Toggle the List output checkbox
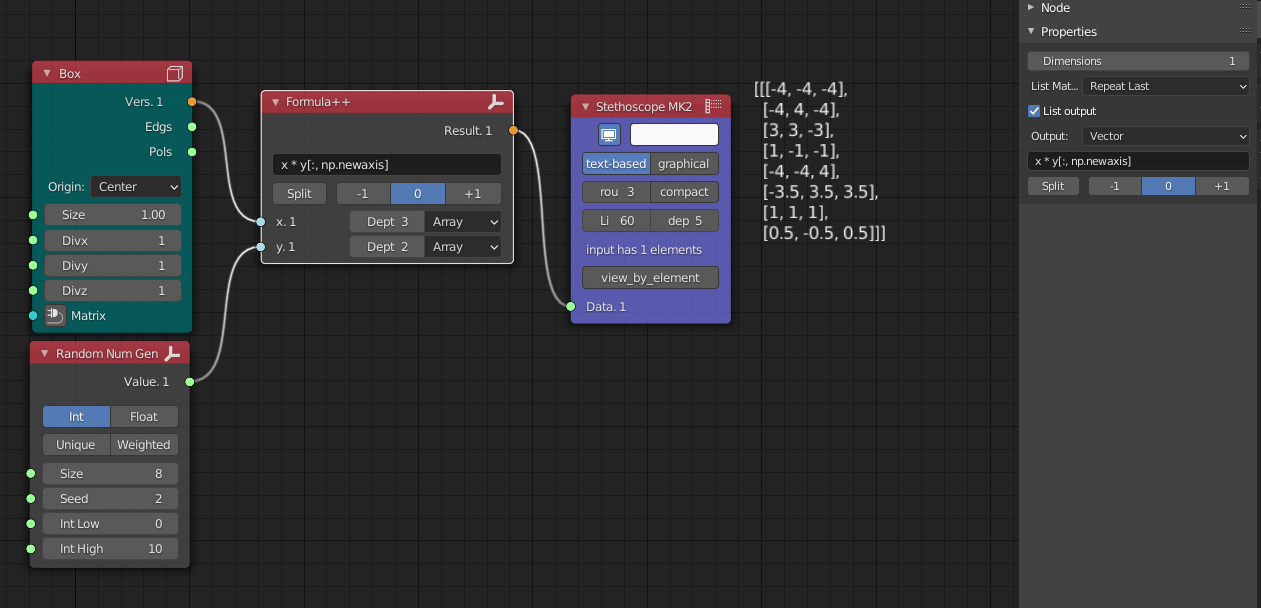Viewport: 1261px width, 608px height. [1034, 111]
